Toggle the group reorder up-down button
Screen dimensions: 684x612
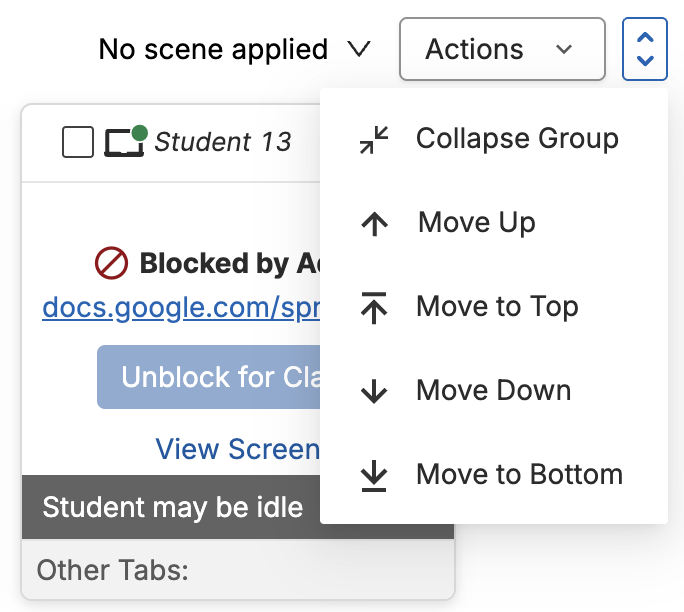pos(645,49)
